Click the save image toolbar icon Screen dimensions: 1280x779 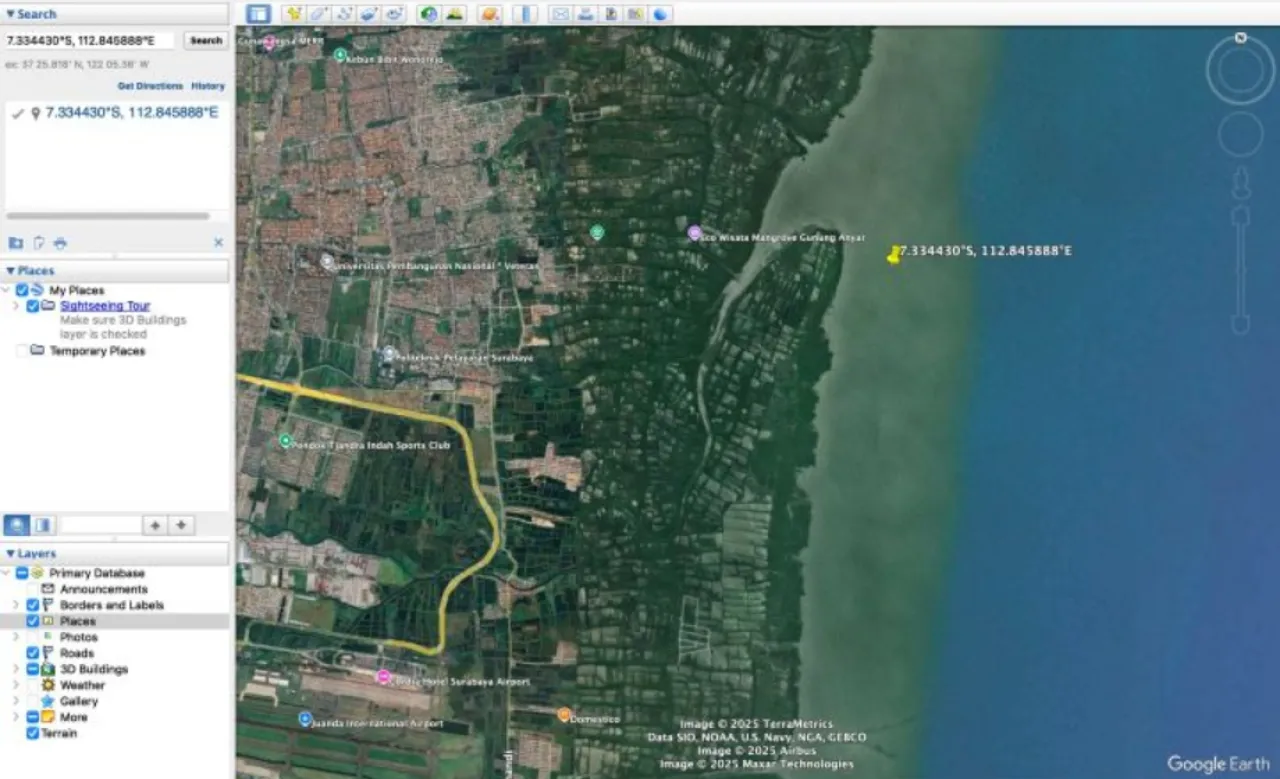[x=610, y=14]
